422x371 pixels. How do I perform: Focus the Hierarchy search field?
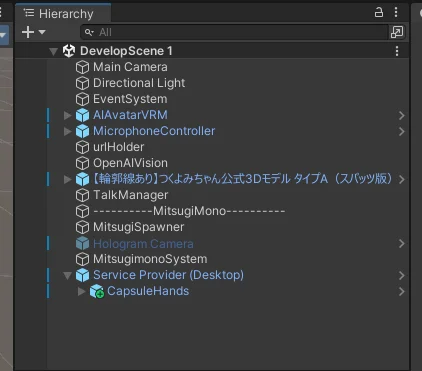[x=234, y=32]
